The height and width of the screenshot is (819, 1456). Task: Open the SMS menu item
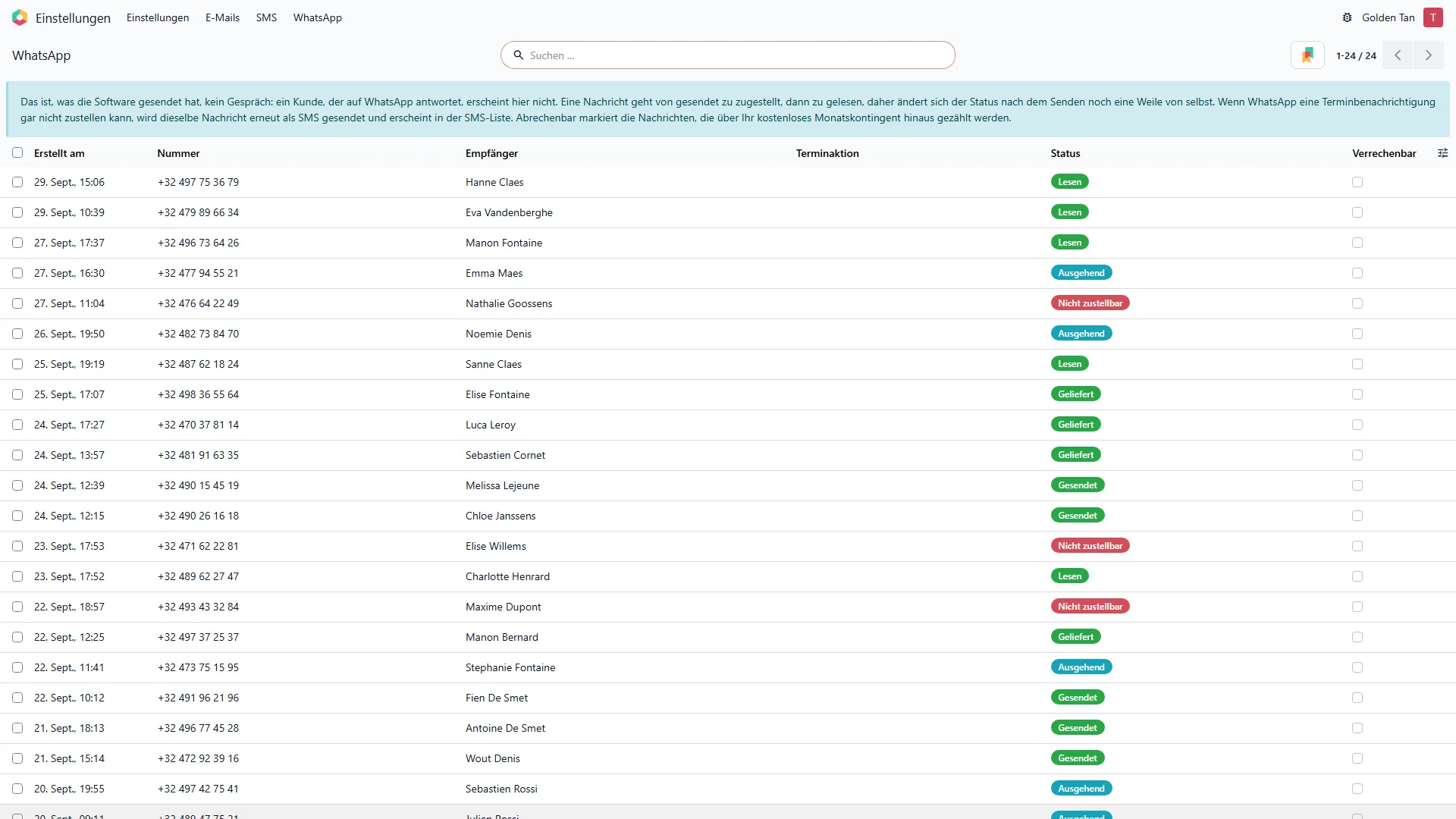(266, 17)
